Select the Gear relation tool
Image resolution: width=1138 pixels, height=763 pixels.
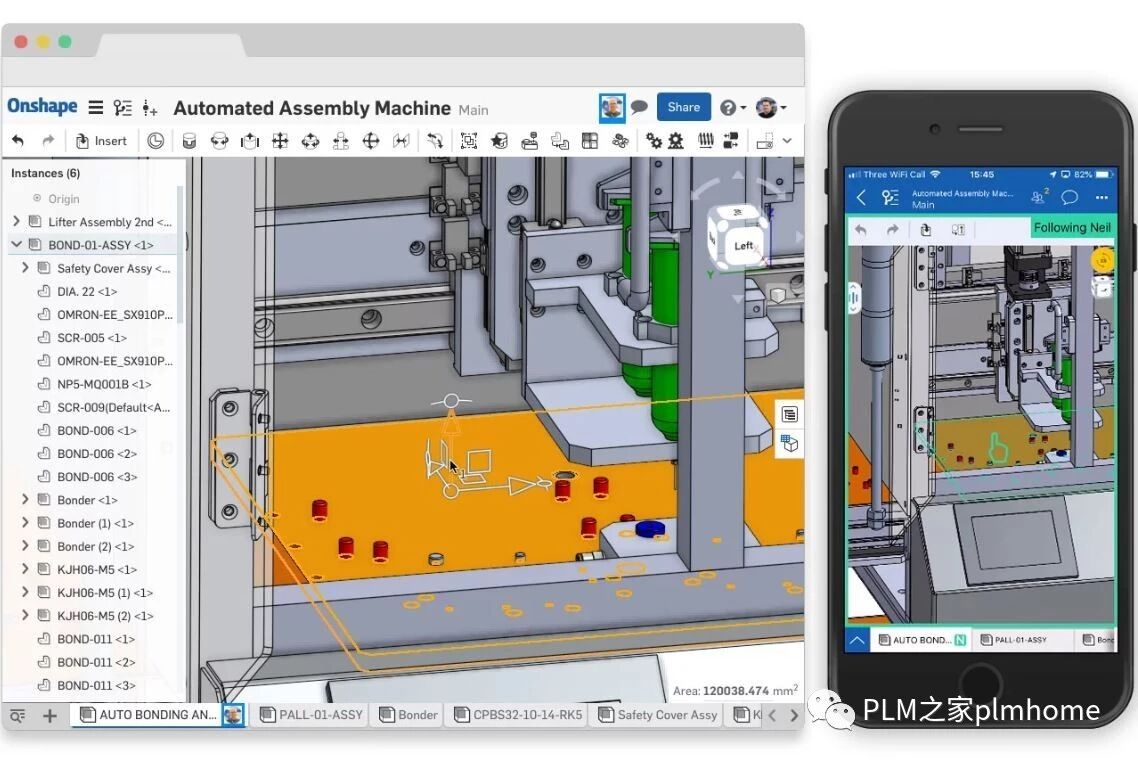(x=654, y=141)
